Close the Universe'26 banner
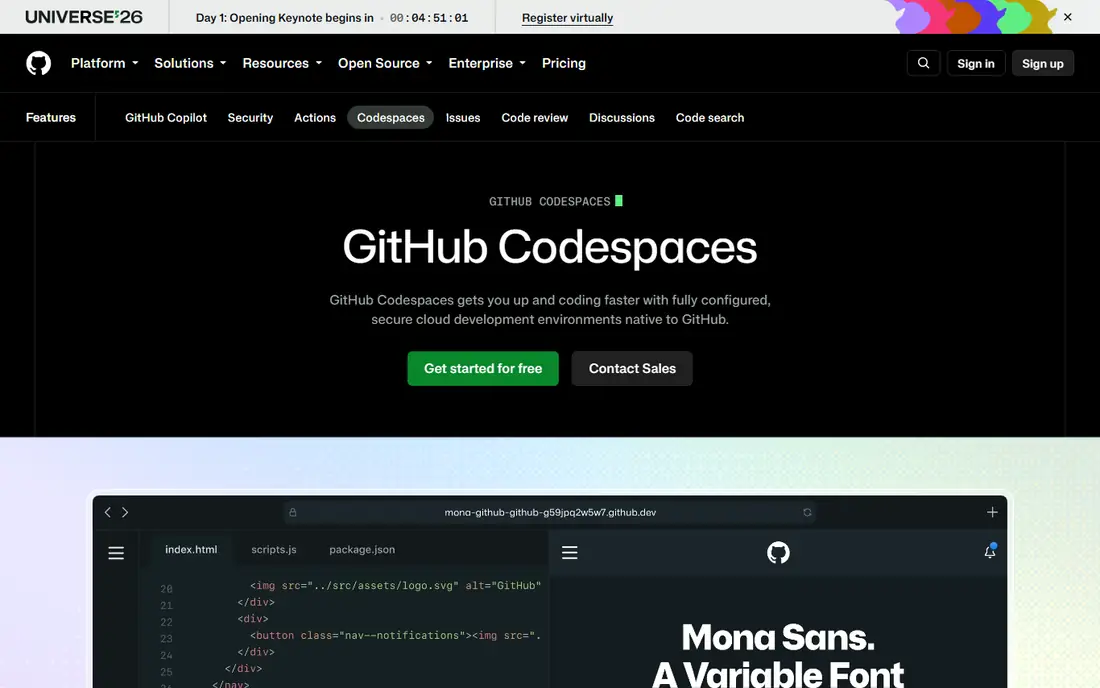Image resolution: width=1100 pixels, height=688 pixels. click(1067, 17)
